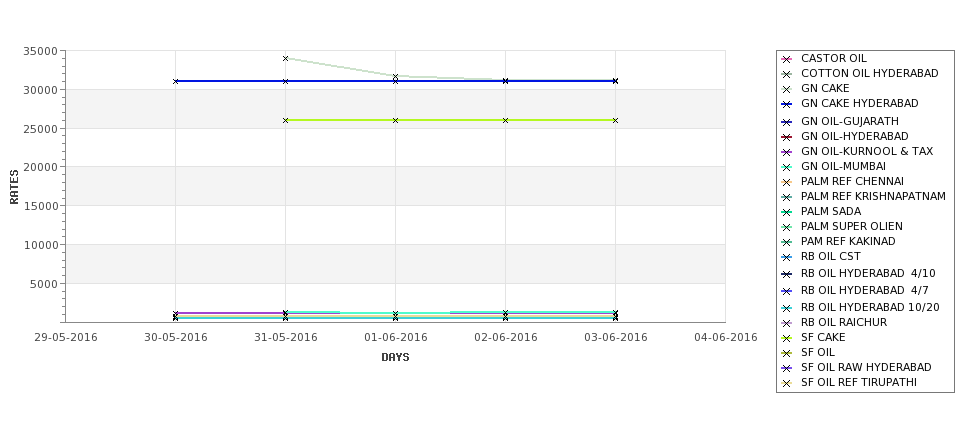Click the 26000 green line point on 01-06-2016
The height and width of the screenshot is (429, 975).
(395, 120)
